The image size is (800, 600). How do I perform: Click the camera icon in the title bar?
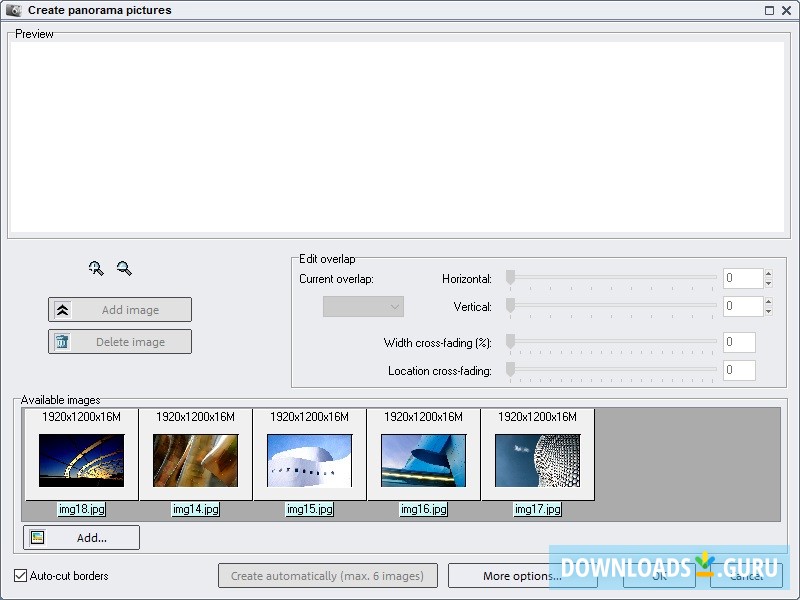pyautogui.click(x=14, y=10)
